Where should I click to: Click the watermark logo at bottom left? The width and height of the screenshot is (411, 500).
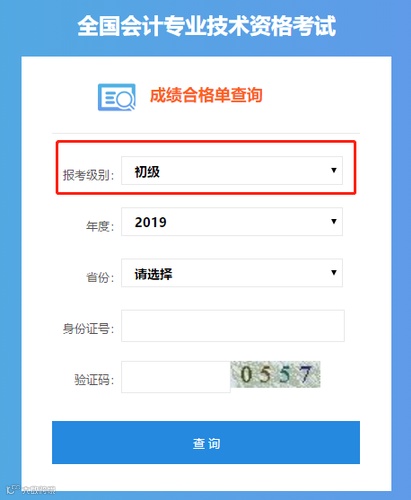[x=31, y=489]
